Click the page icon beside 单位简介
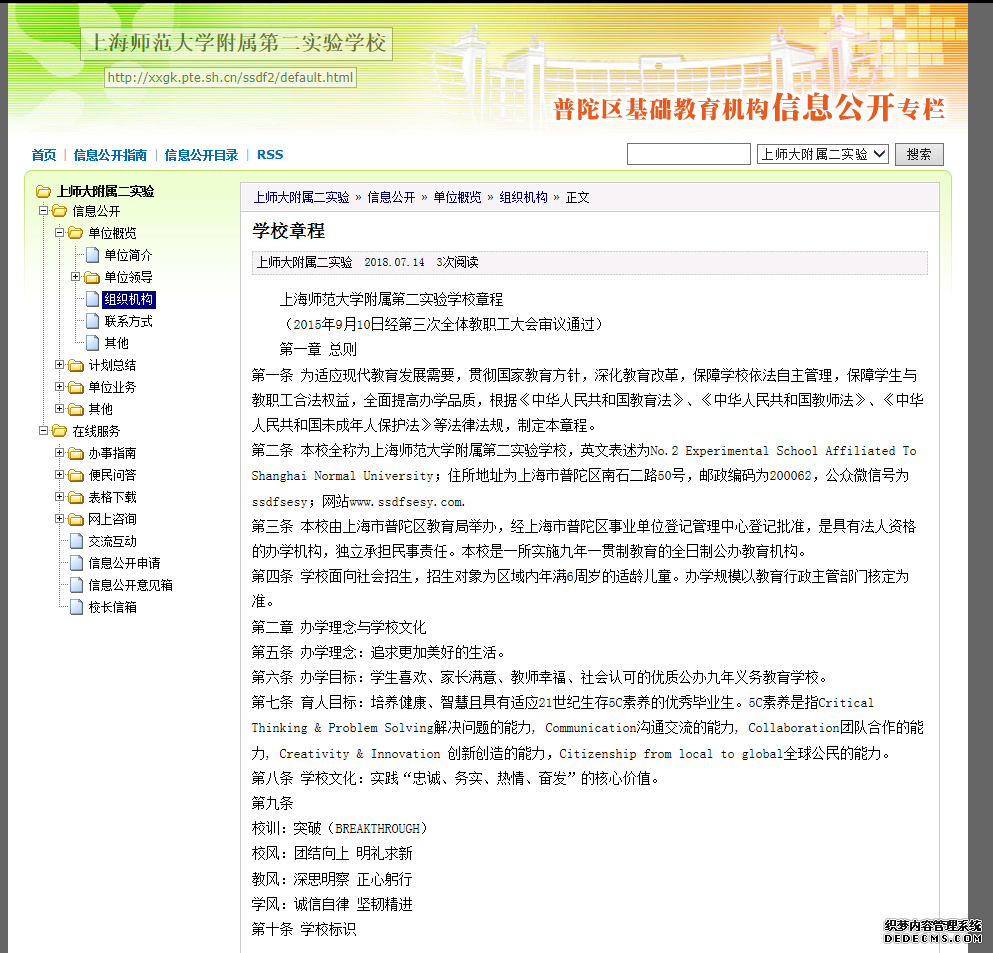 [x=92, y=255]
